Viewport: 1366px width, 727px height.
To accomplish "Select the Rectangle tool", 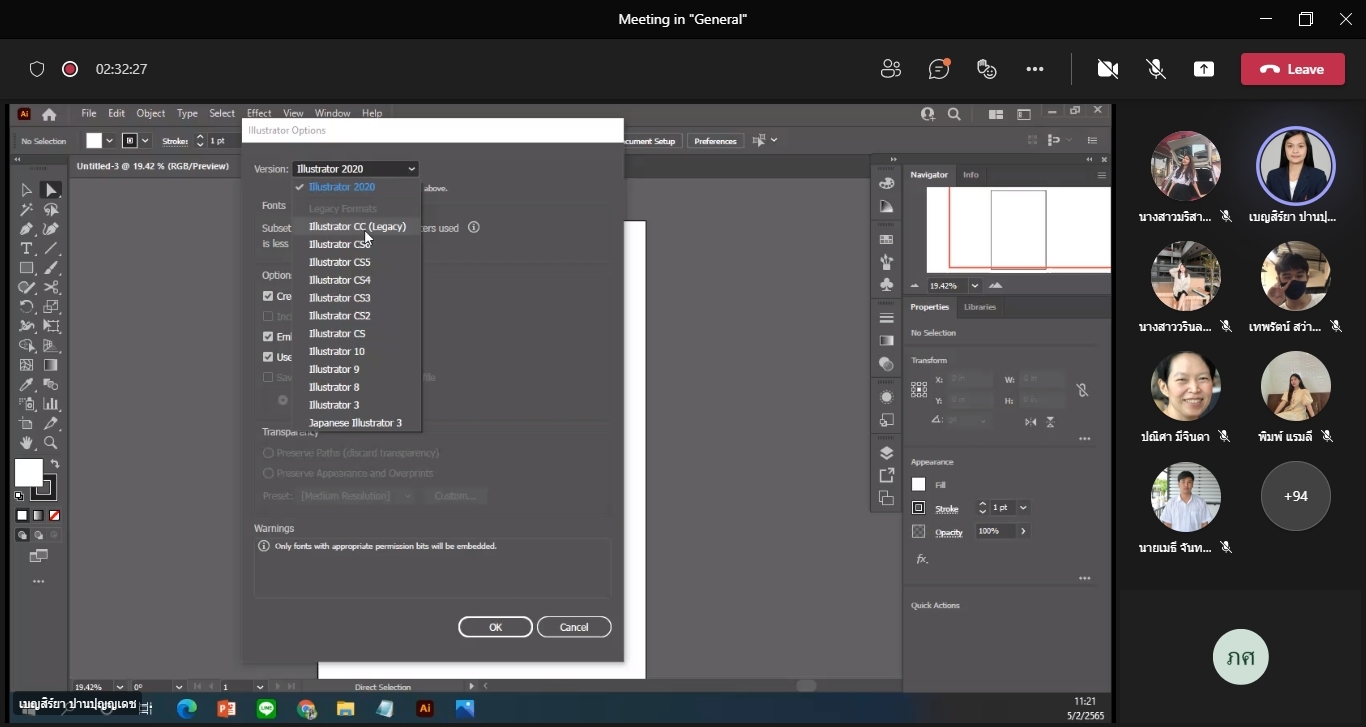I will (27, 268).
